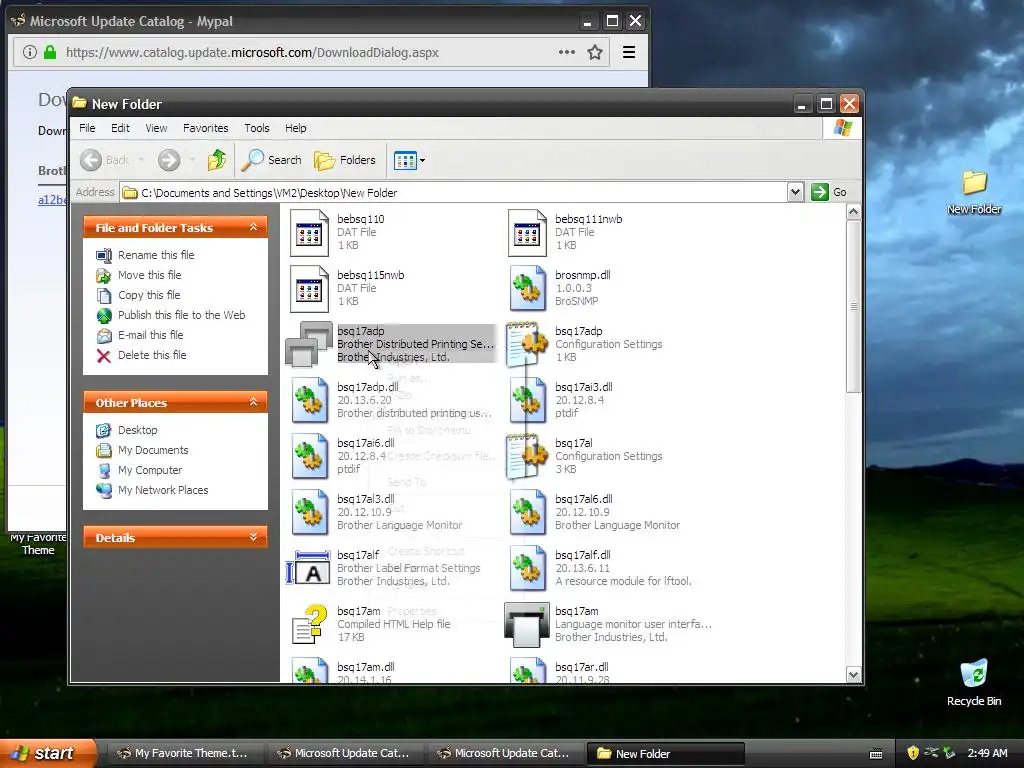The image size is (1024, 768).
Task: Collapse the File and Folder Tasks panel
Action: point(253,227)
